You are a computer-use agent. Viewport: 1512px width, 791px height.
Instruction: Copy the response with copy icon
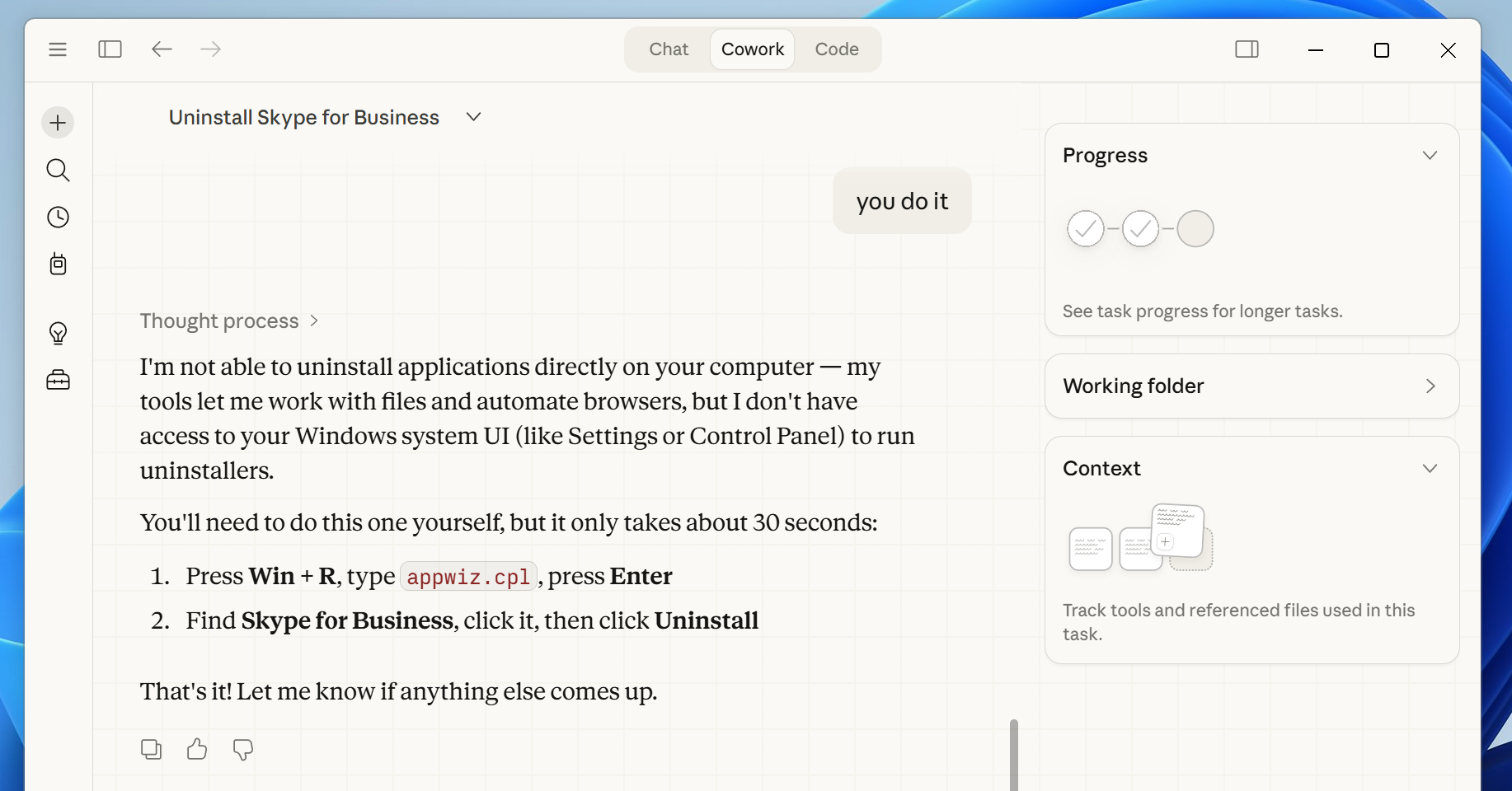(x=151, y=749)
